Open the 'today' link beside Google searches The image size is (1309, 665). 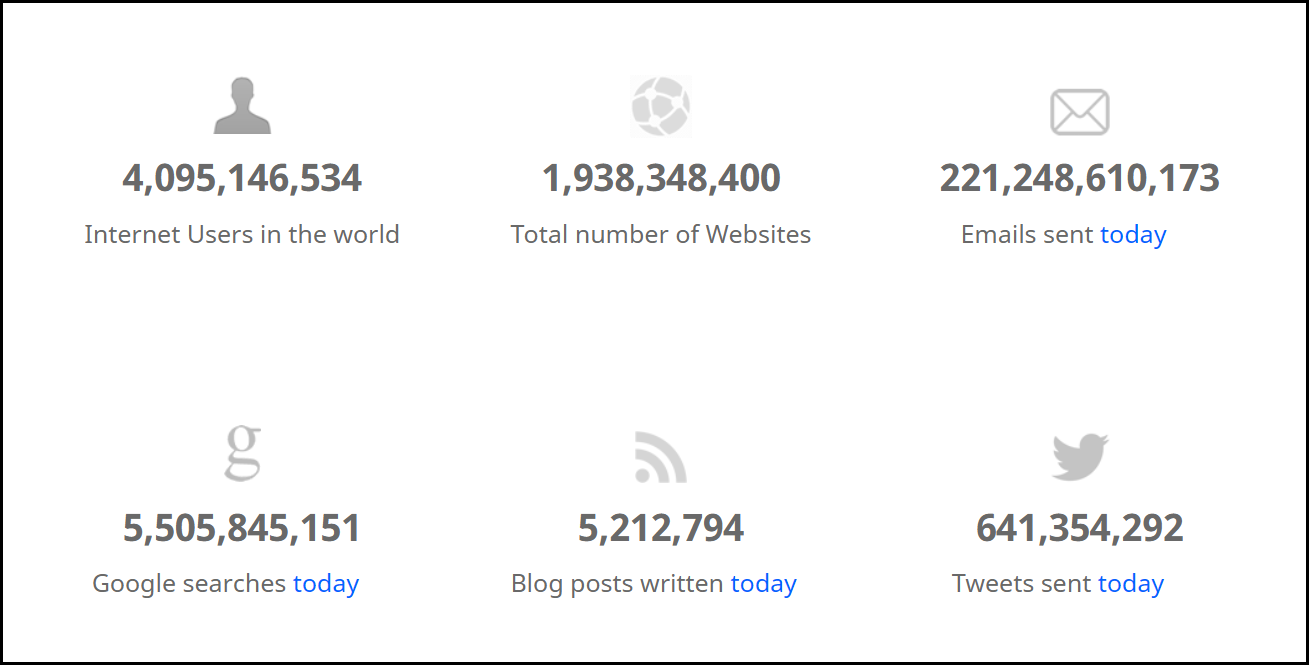326,584
